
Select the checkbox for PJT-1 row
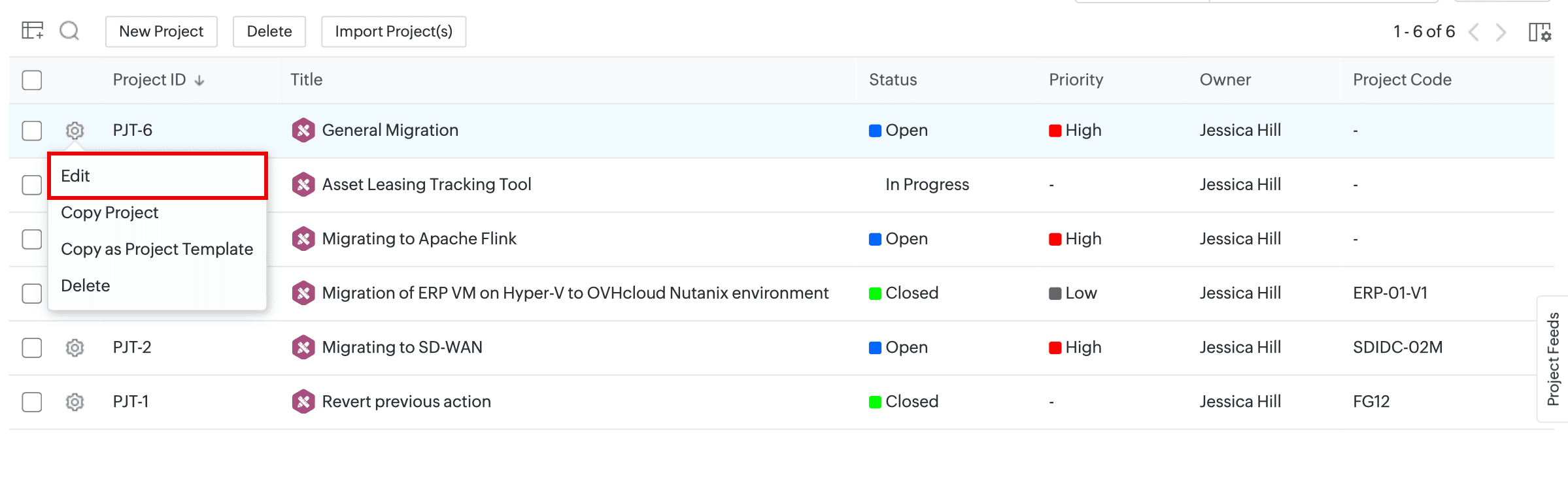point(32,402)
